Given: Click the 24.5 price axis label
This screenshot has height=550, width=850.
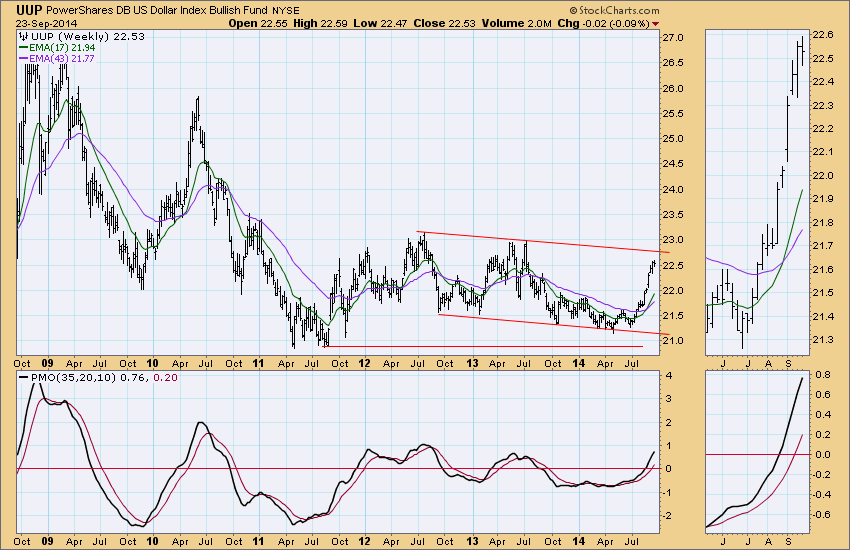Looking at the screenshot, I should [672, 164].
